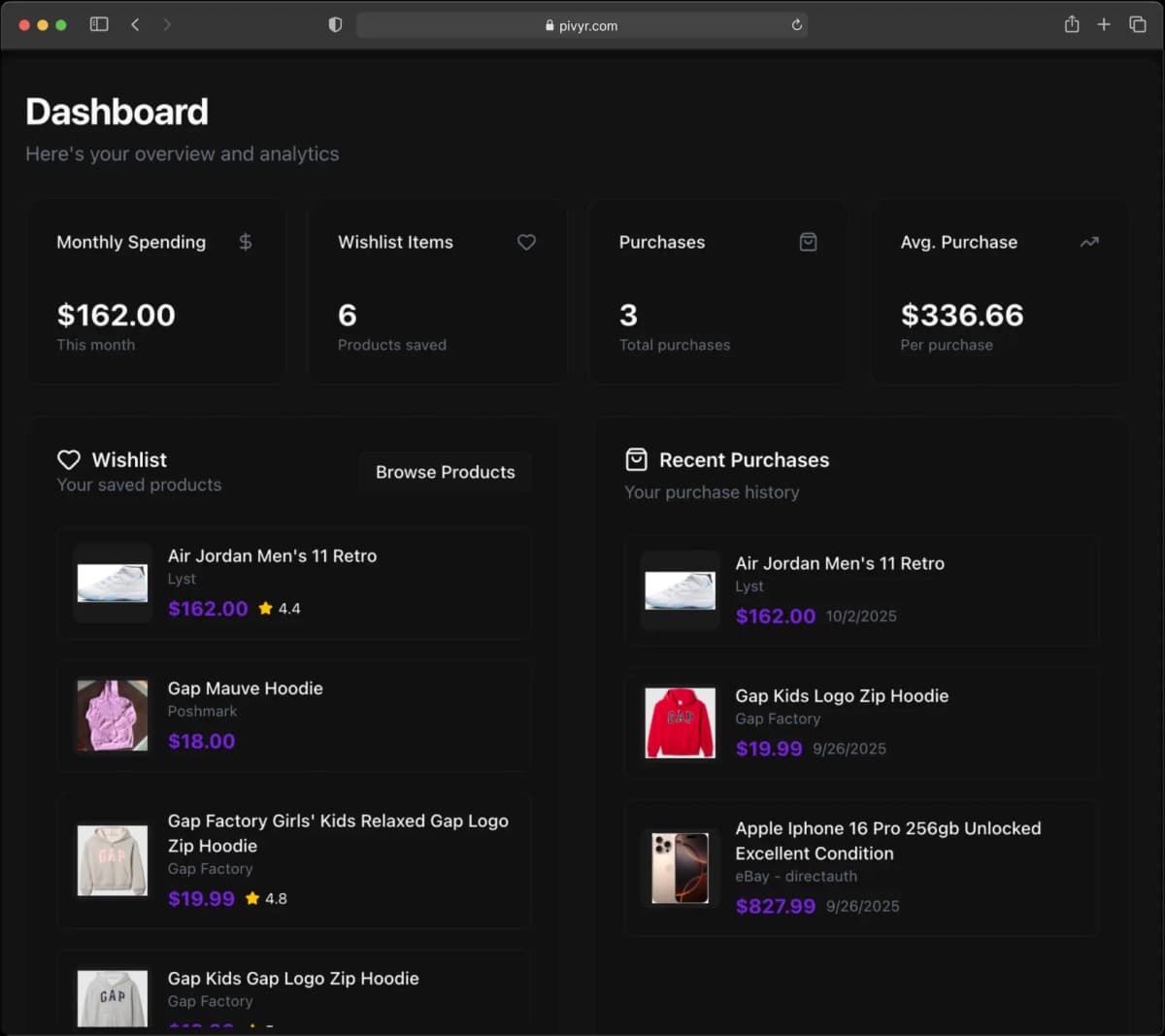Click the dollar sign icon in Monthly Spending
This screenshot has height=1036, width=1165.
coord(246,242)
